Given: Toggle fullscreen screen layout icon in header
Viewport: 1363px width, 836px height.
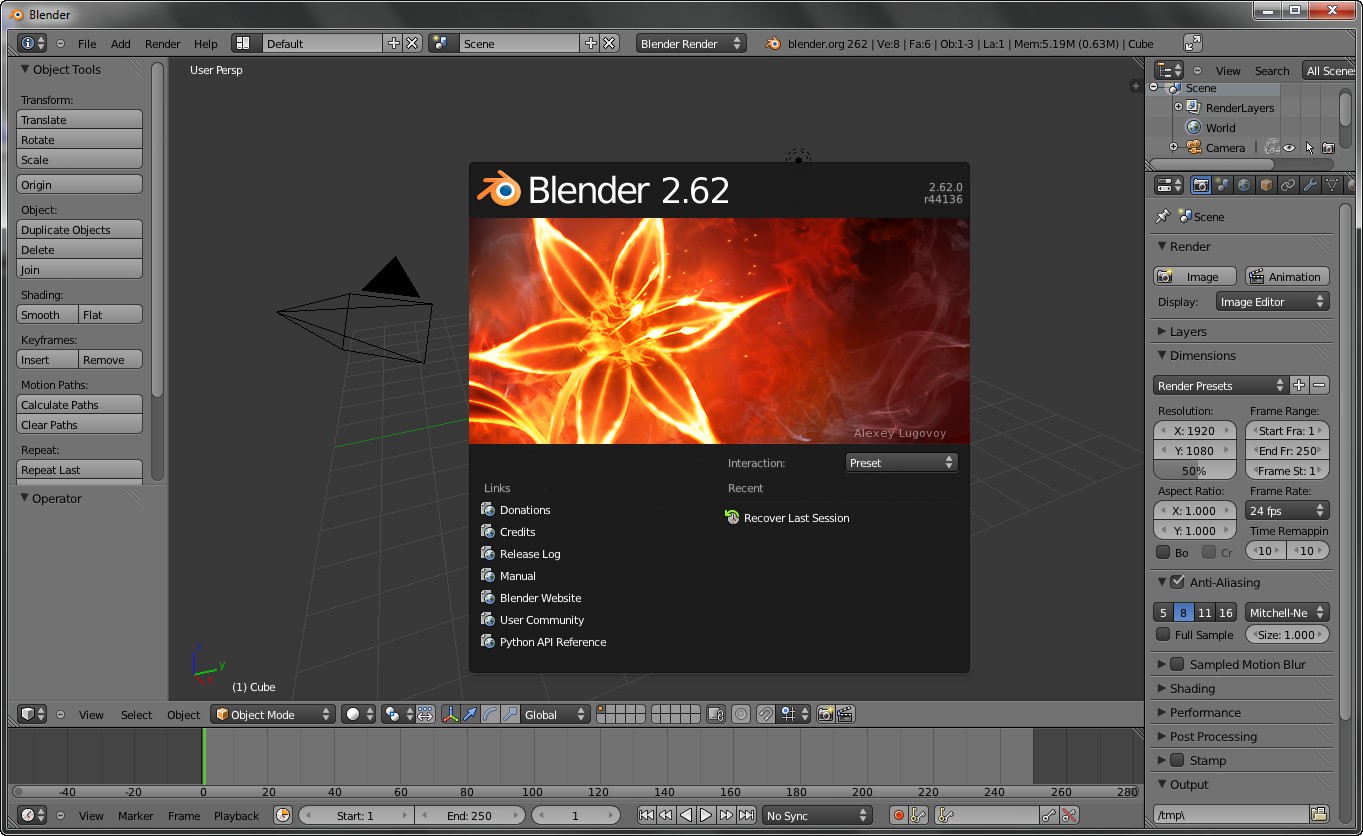Looking at the screenshot, I should point(1192,43).
